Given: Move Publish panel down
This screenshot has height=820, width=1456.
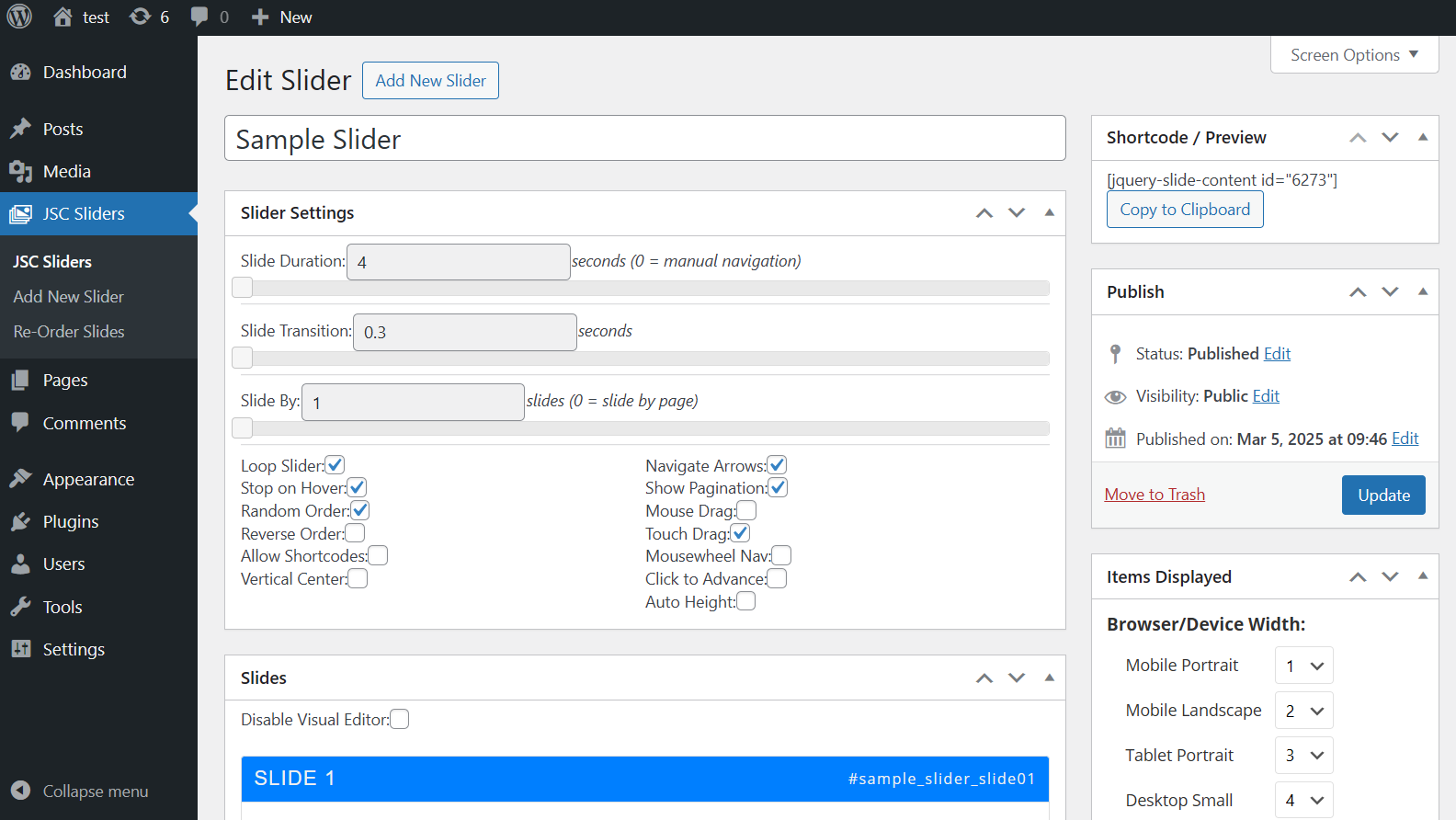Looking at the screenshot, I should click(x=1390, y=291).
